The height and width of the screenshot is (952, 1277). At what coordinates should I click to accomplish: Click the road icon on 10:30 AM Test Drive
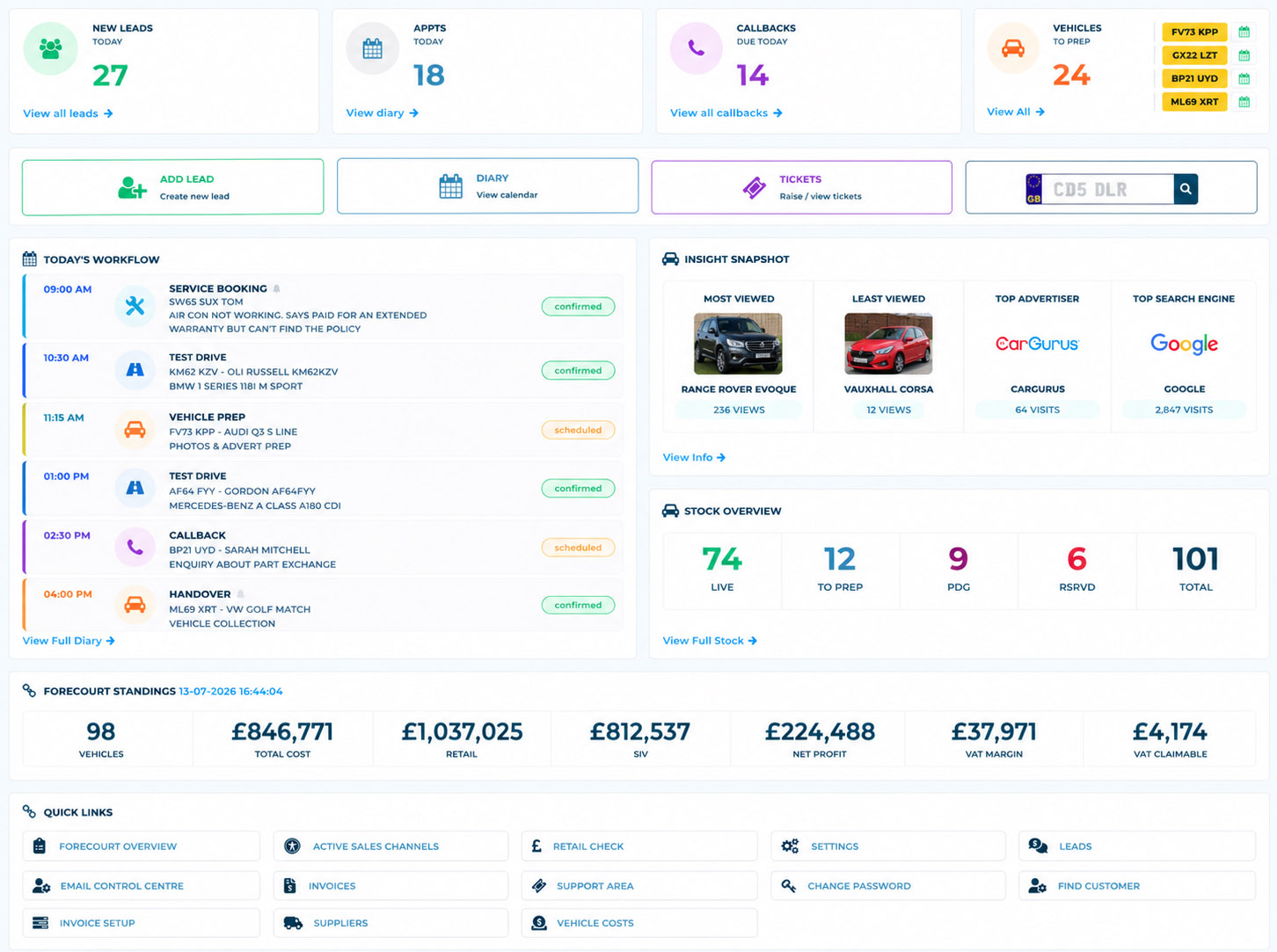pos(135,370)
